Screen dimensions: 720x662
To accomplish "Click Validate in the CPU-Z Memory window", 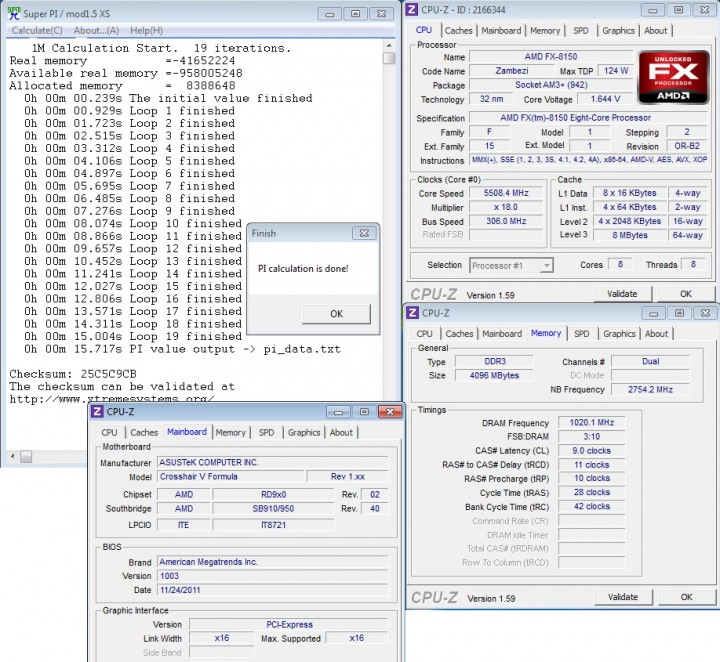I will click(x=623, y=597).
